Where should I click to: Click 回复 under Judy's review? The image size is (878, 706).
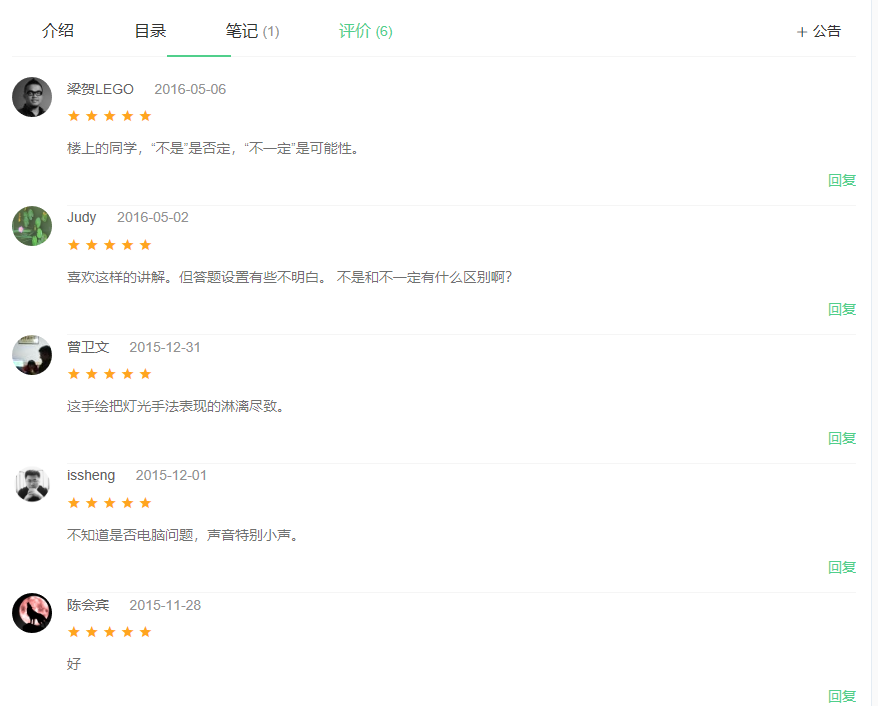[x=842, y=309]
